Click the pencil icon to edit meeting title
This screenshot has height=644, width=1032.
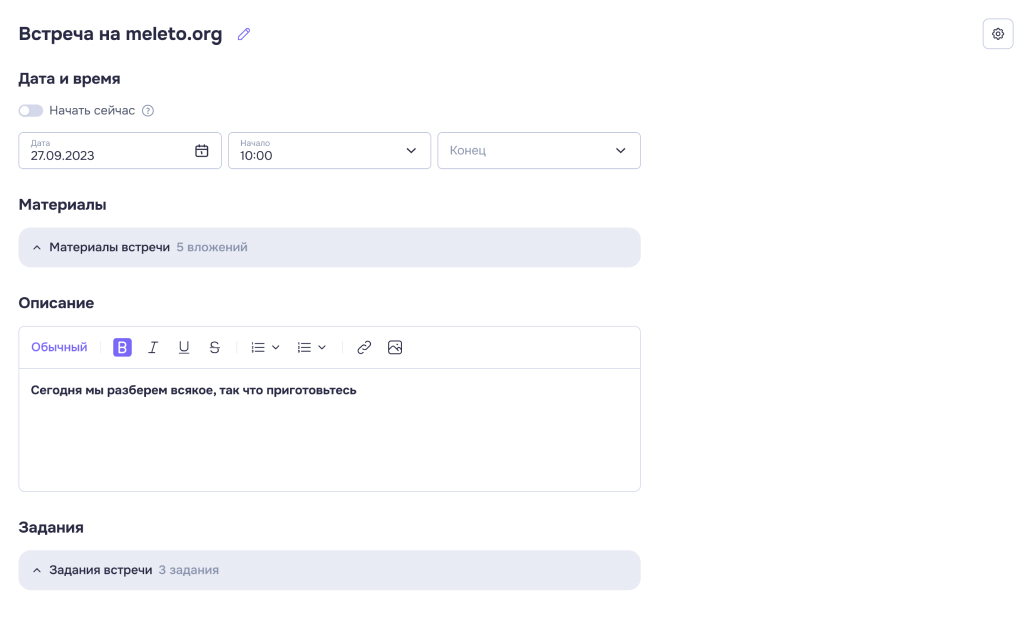(x=244, y=34)
